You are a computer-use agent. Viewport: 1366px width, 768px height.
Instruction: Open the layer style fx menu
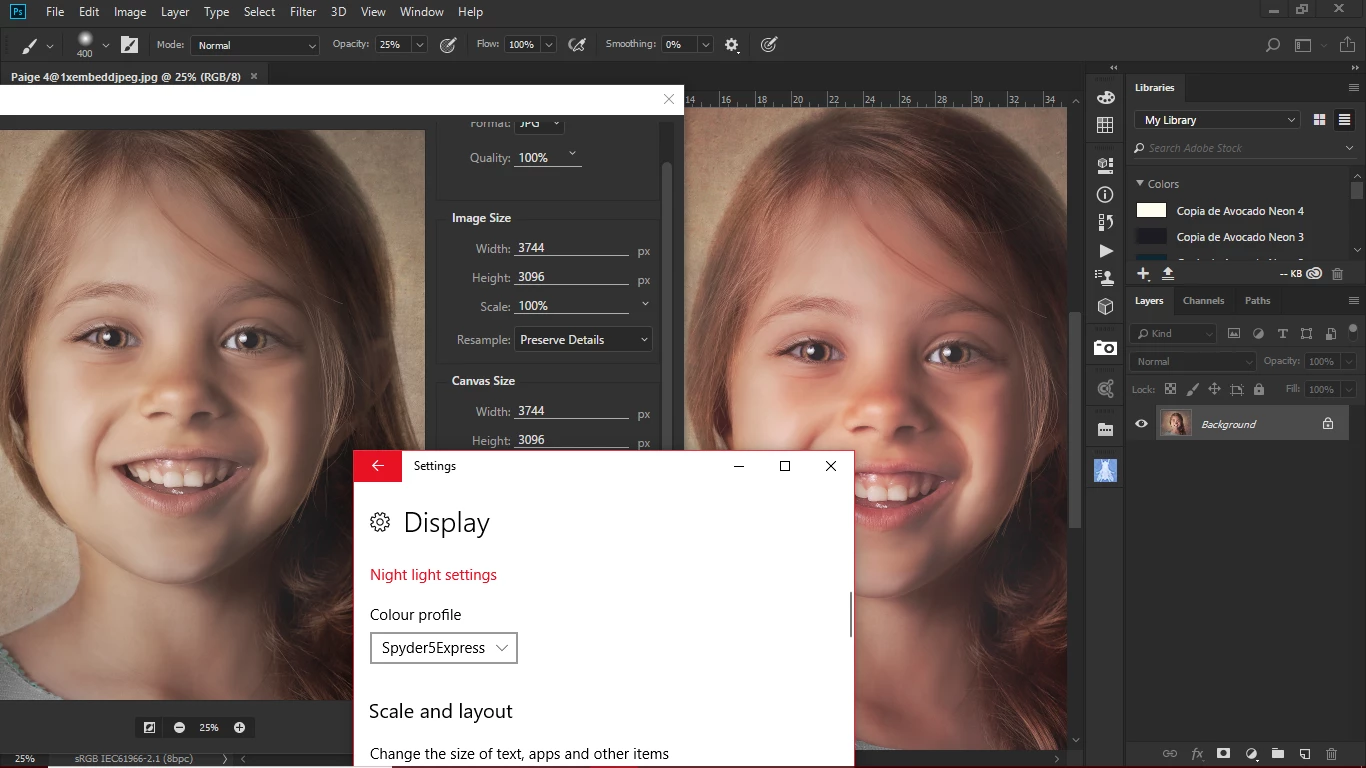[1197, 753]
